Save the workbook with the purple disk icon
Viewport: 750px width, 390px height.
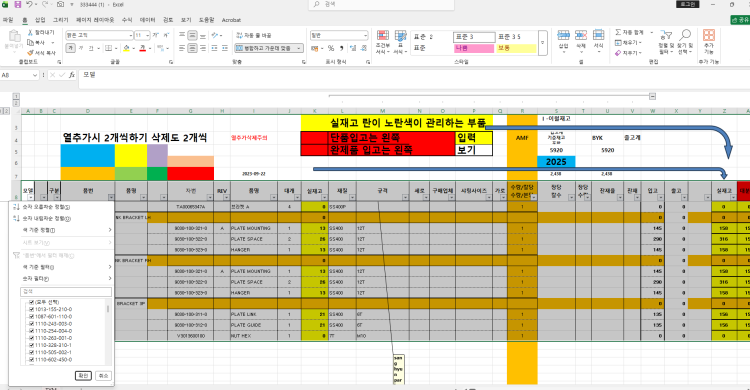click(18, 4)
